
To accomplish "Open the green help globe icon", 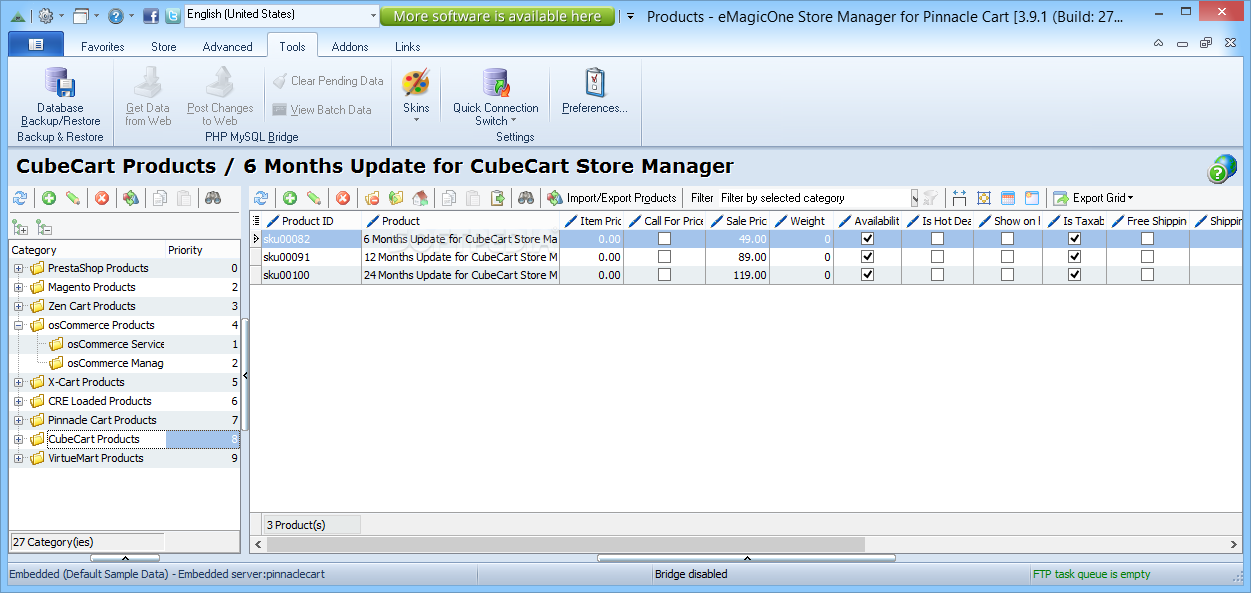I will (1222, 168).
